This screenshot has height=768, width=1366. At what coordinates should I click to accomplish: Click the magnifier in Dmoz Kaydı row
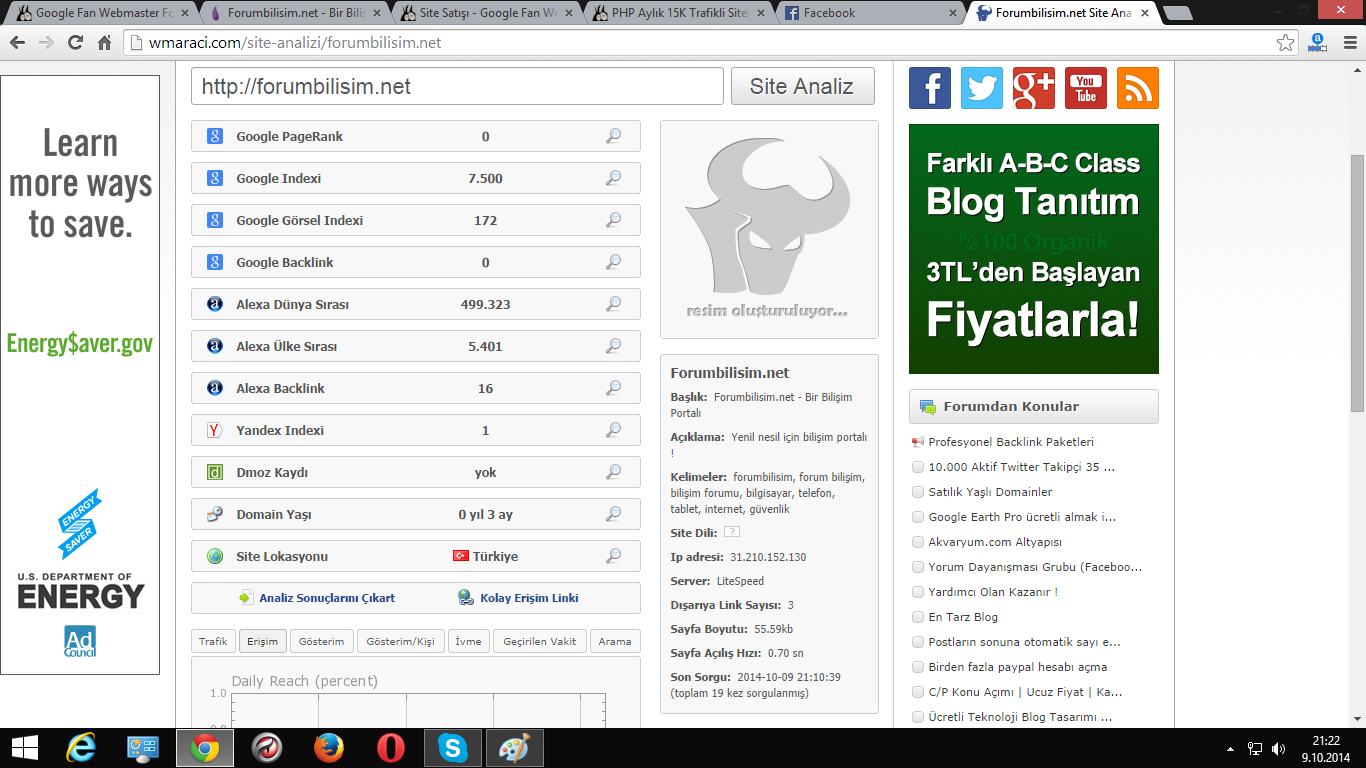tap(614, 472)
